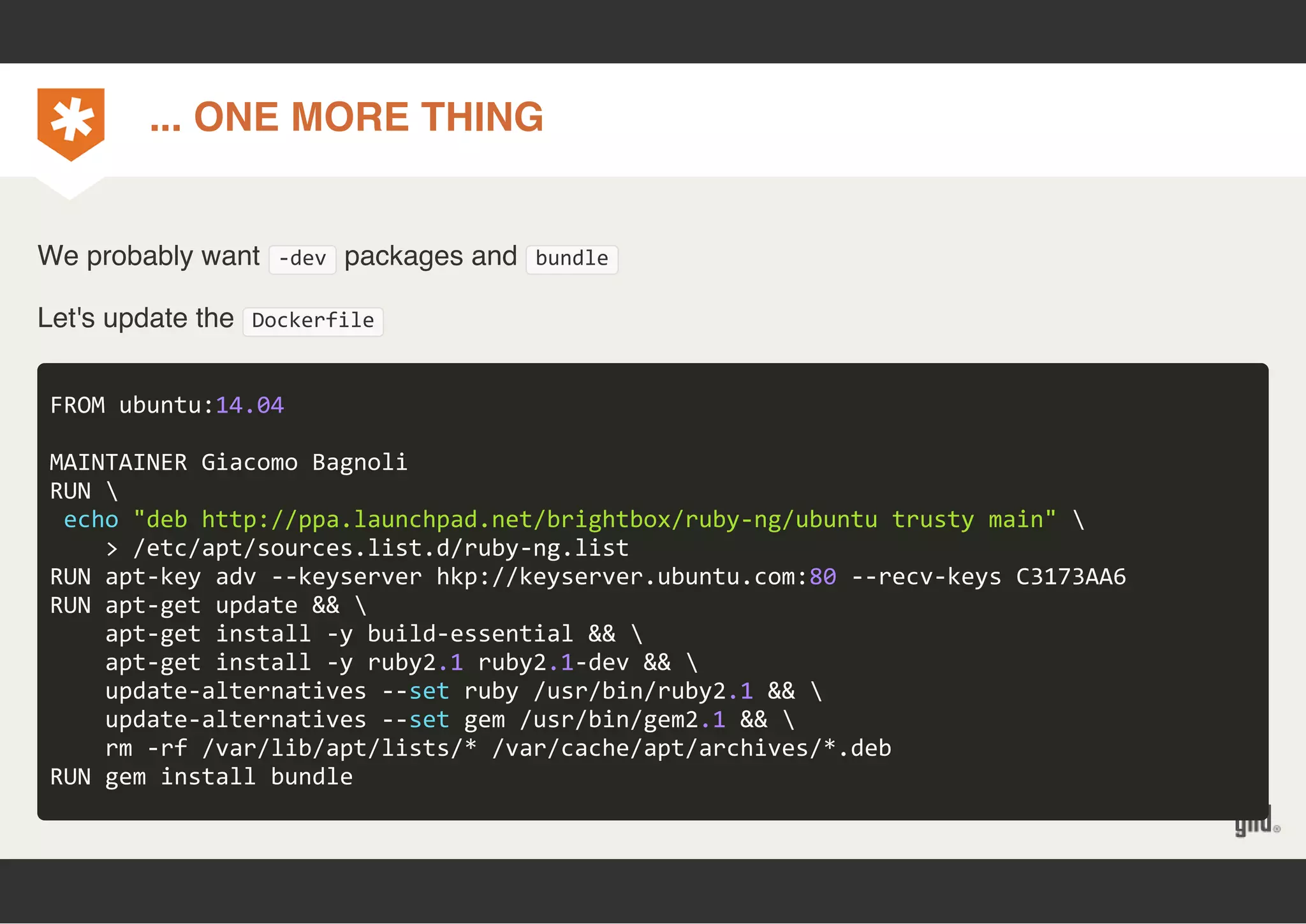Click the '... ONE MORE THING' heading

point(346,117)
